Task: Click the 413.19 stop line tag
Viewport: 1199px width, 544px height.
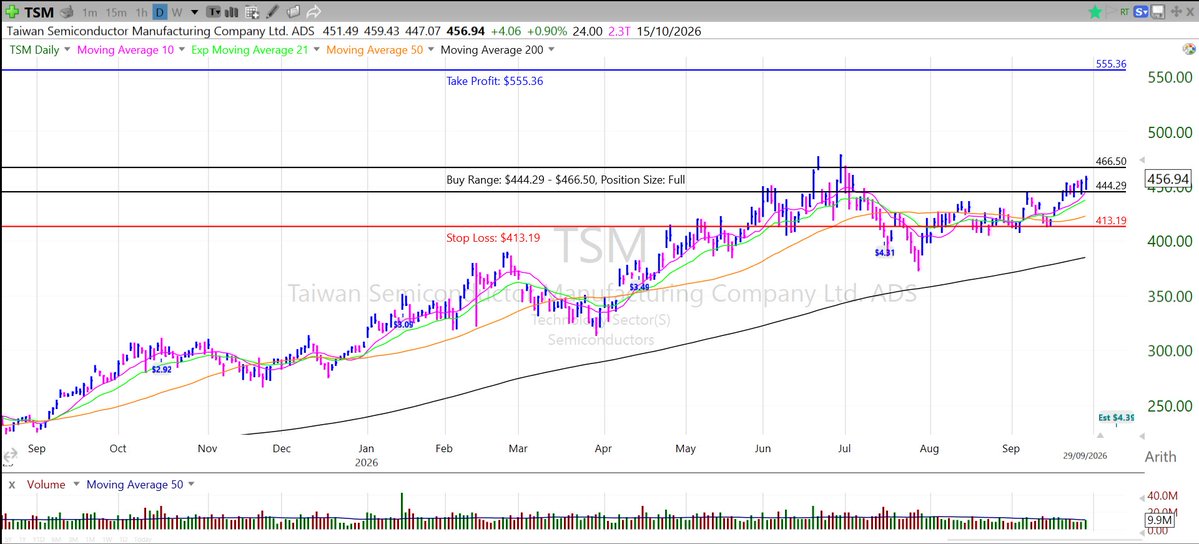Action: pos(1110,221)
